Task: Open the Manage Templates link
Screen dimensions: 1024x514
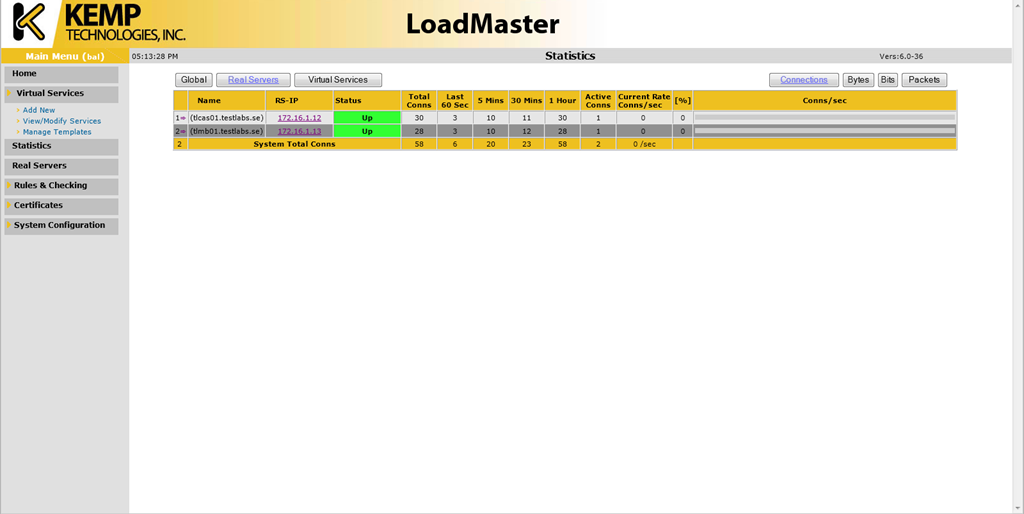Action: tap(57, 132)
